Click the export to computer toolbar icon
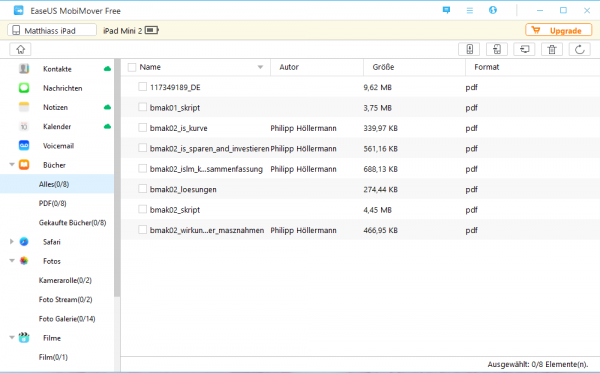This screenshot has height=373, width=600. (x=524, y=49)
